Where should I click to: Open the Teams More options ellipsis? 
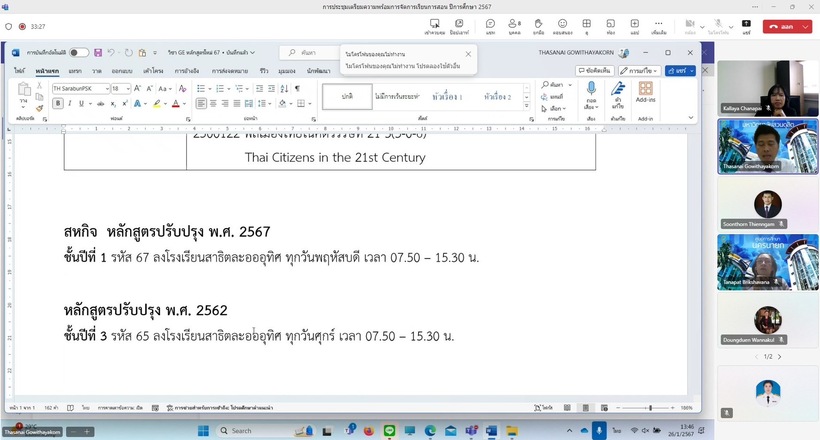click(658, 26)
